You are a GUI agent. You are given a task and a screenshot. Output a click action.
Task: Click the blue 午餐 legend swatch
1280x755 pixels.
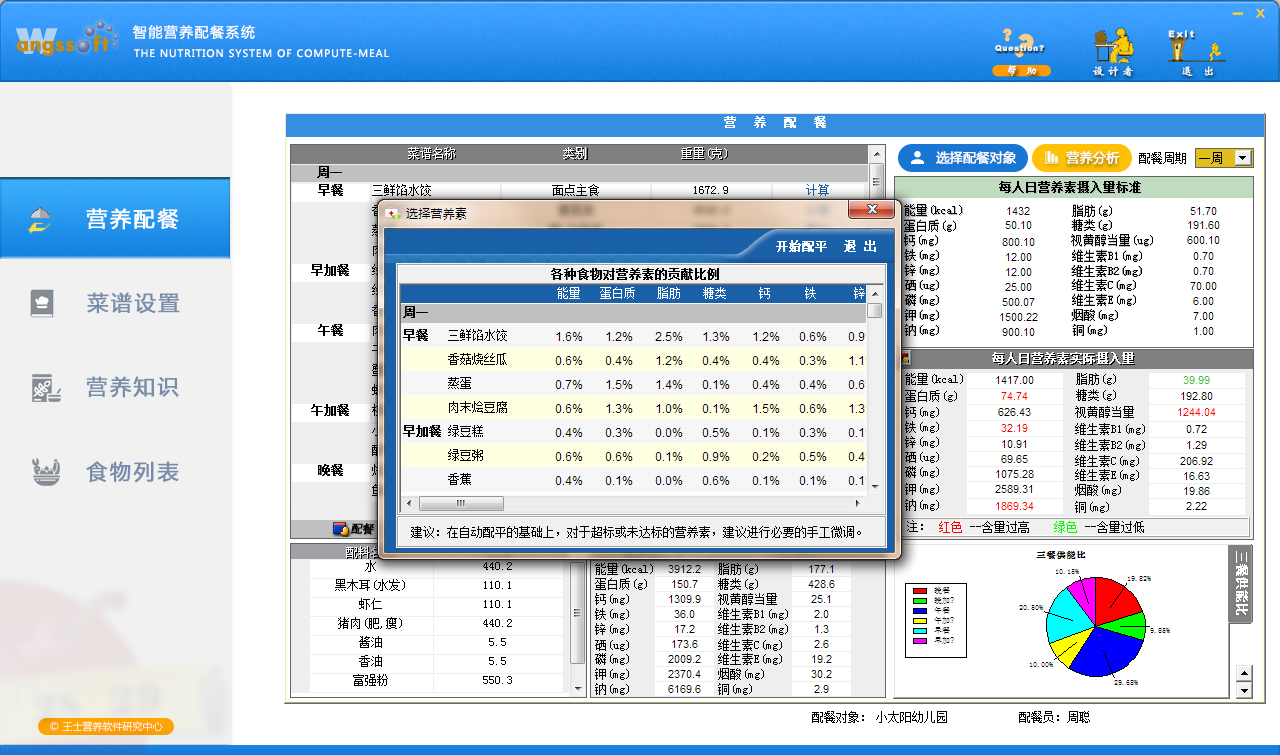tap(920, 610)
